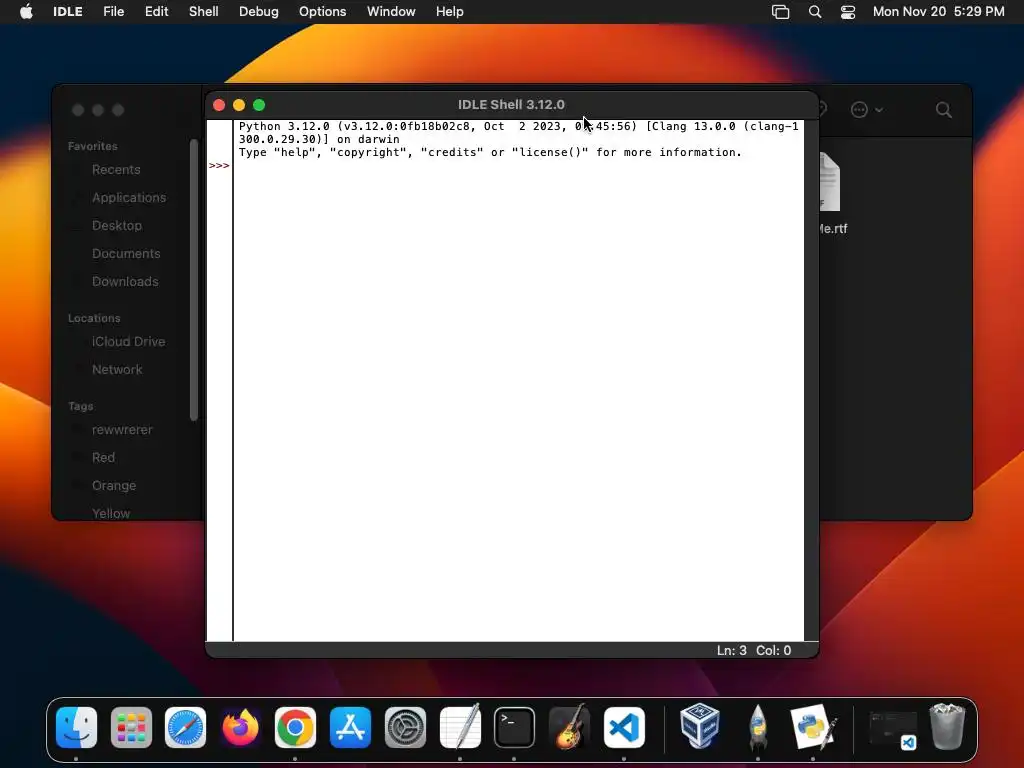1024x768 pixels.
Task: Open the Debug menu
Action: [259, 12]
